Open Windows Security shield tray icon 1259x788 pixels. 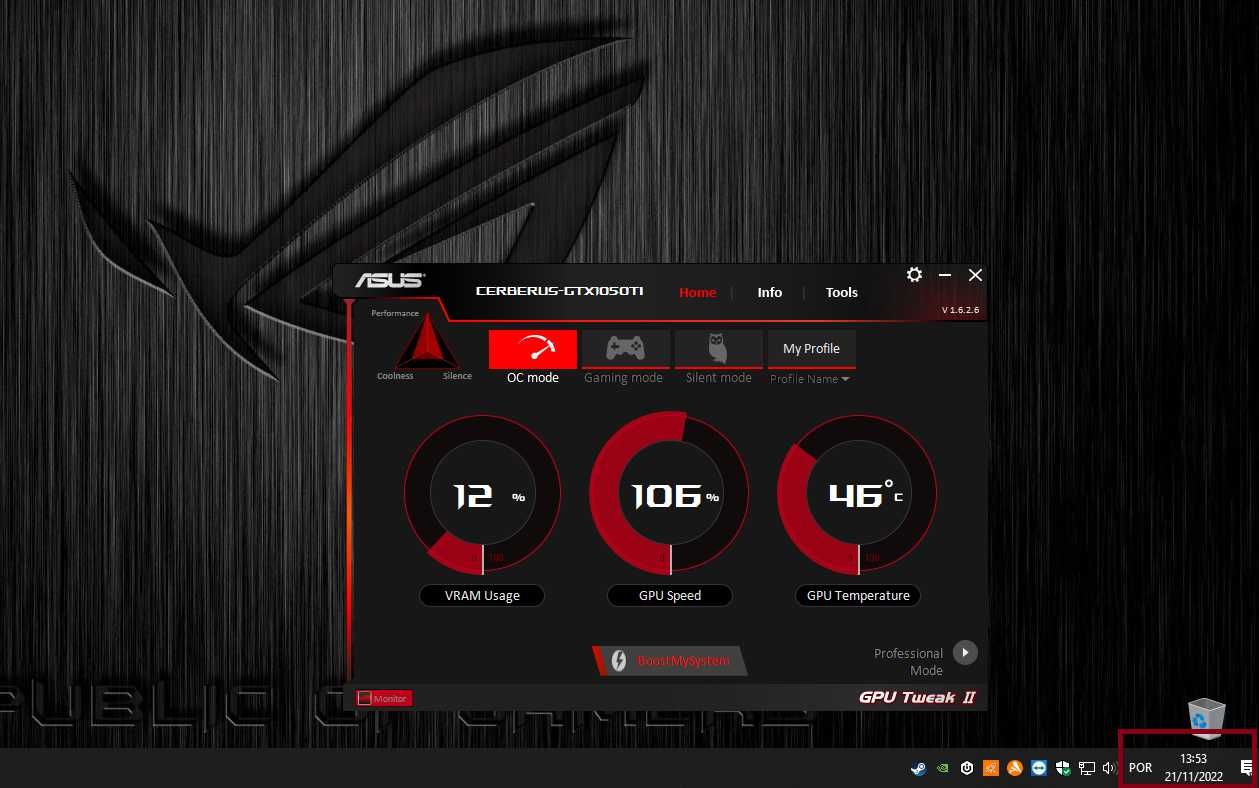(x=1063, y=768)
